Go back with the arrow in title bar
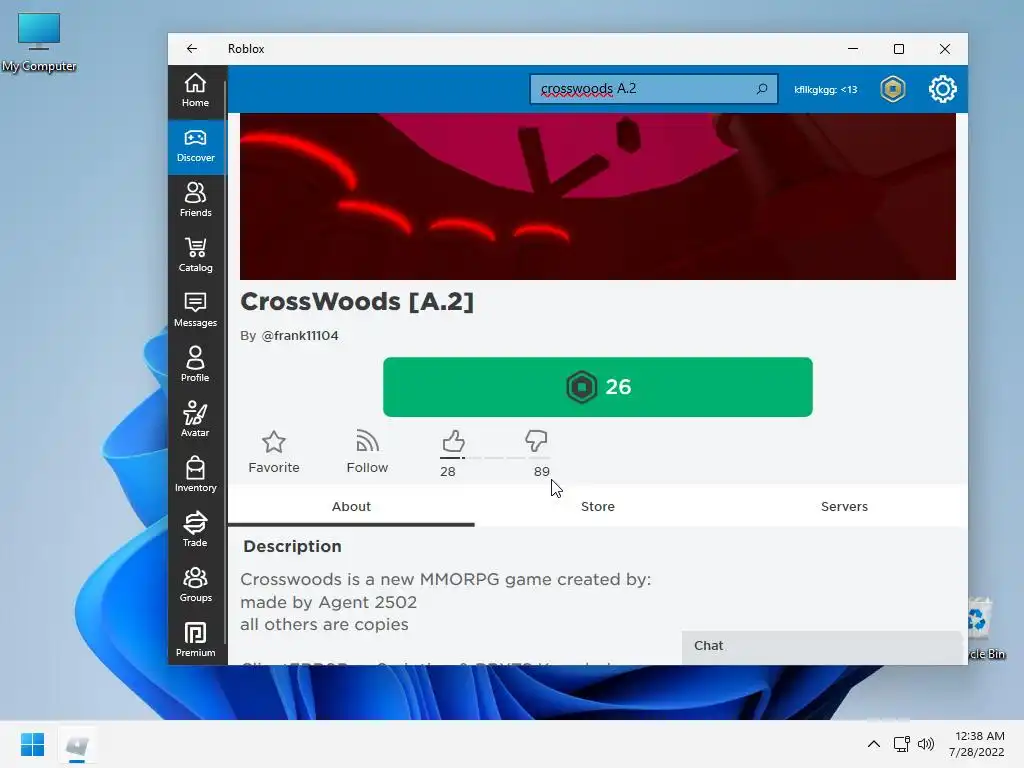1024x768 pixels. pyautogui.click(x=191, y=49)
